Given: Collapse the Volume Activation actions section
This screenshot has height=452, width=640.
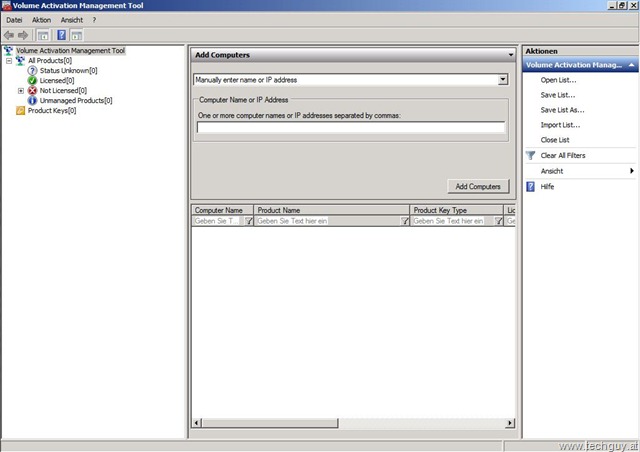Looking at the screenshot, I should (631, 65).
